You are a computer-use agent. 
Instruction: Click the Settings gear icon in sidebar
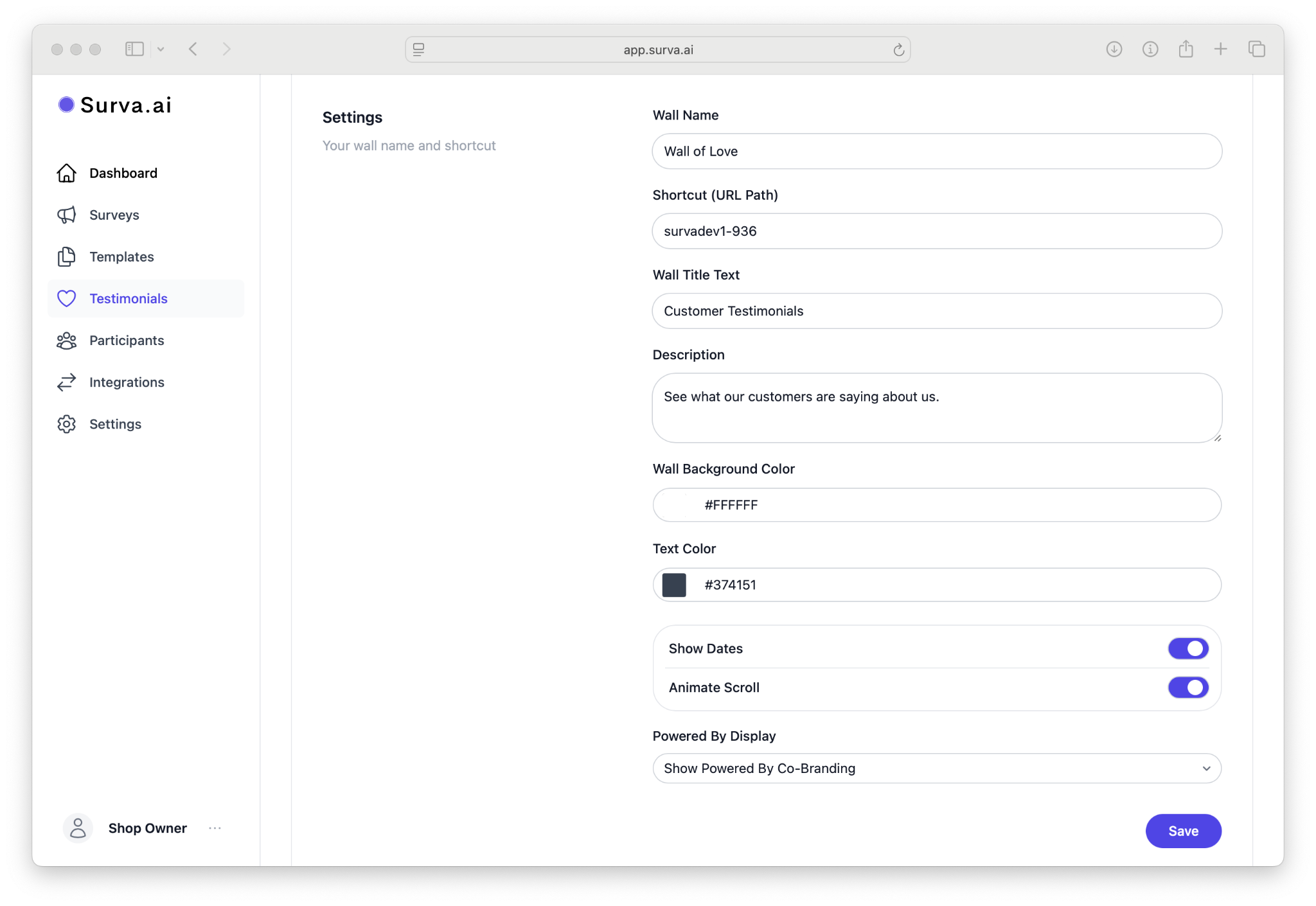coord(66,424)
